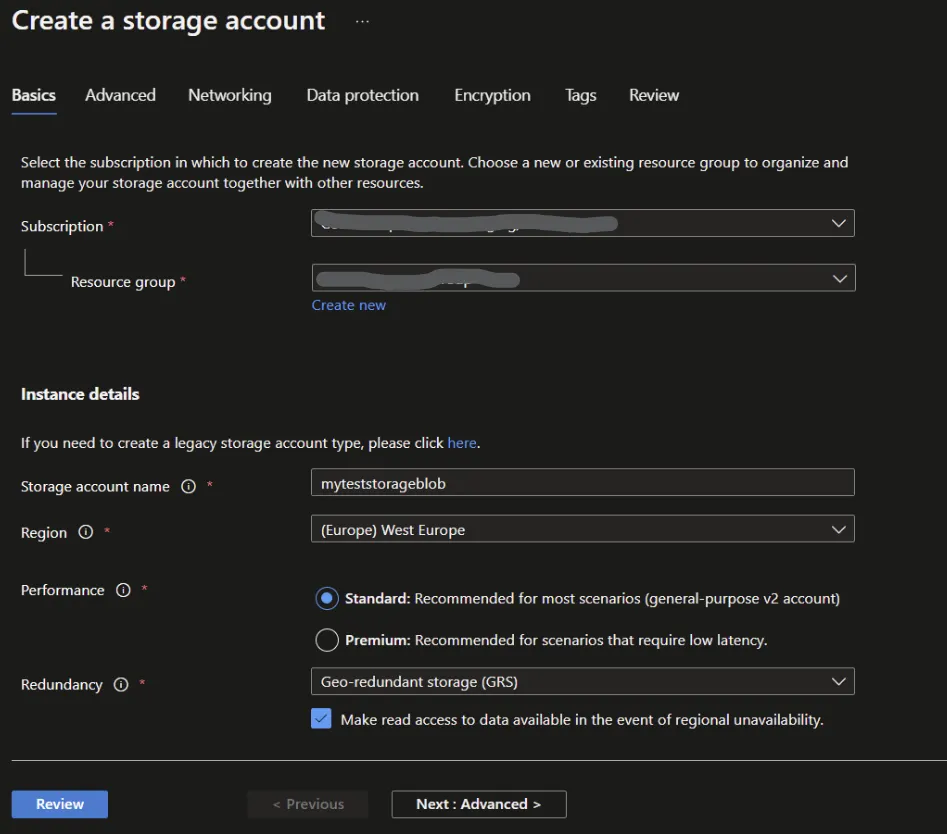Image resolution: width=947 pixels, height=834 pixels.
Task: Open the ellipsis menu beside the page title
Action: tap(361, 20)
